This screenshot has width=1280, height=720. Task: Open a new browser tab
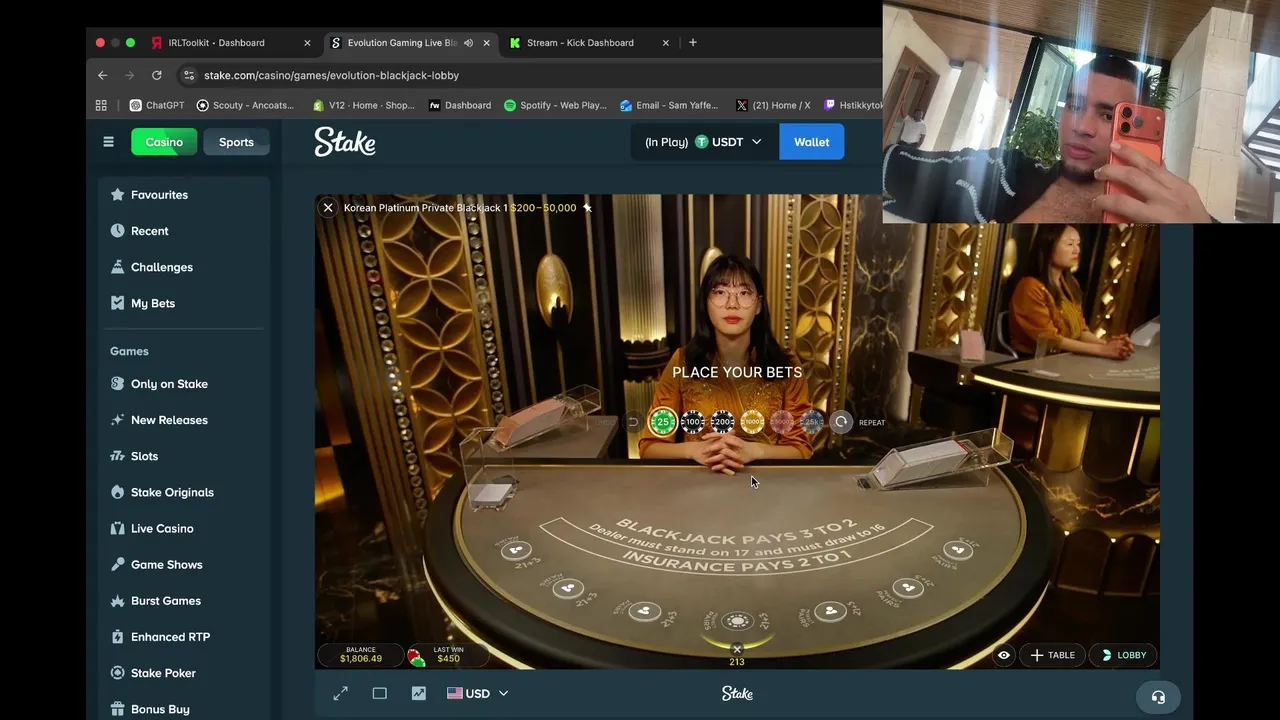tap(693, 42)
